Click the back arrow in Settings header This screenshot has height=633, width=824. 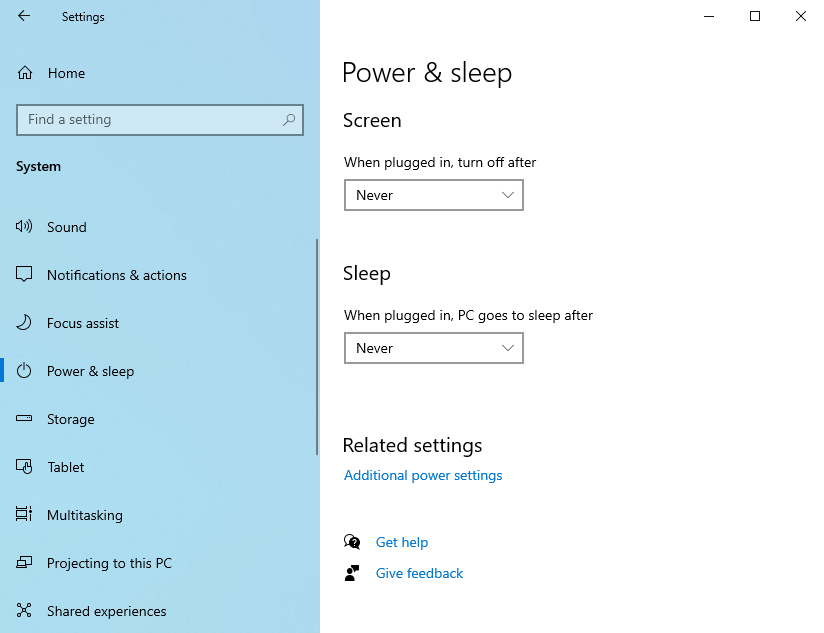[24, 16]
